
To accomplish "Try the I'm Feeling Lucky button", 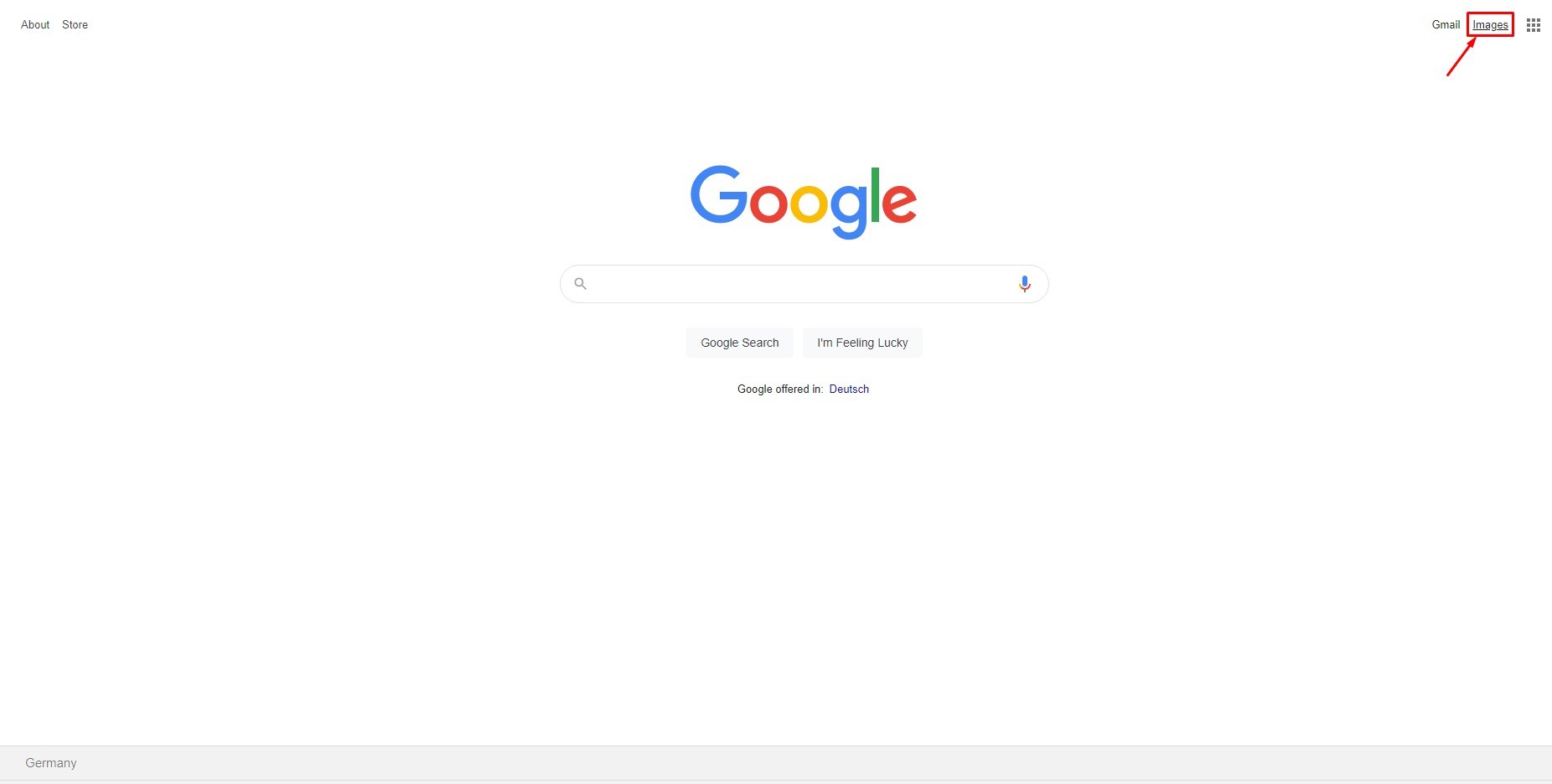I will [862, 343].
